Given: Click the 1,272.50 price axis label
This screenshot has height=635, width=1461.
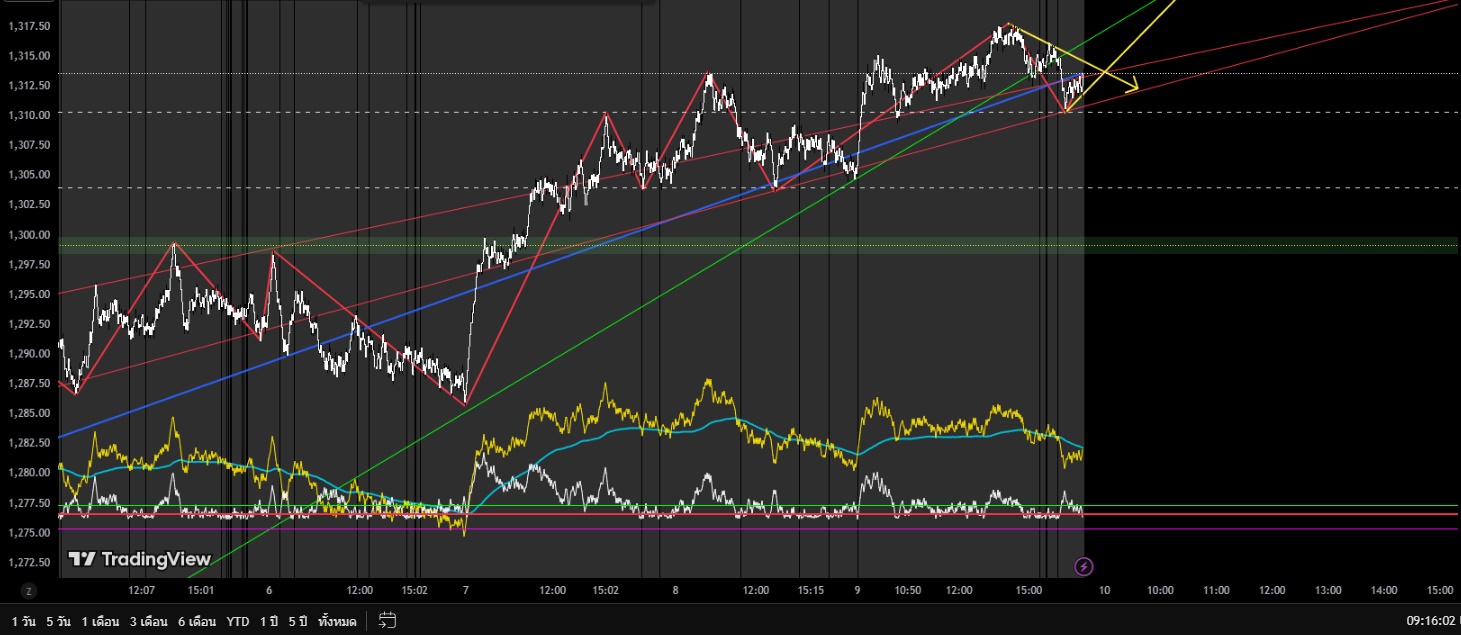Looking at the screenshot, I should [x=29, y=562].
